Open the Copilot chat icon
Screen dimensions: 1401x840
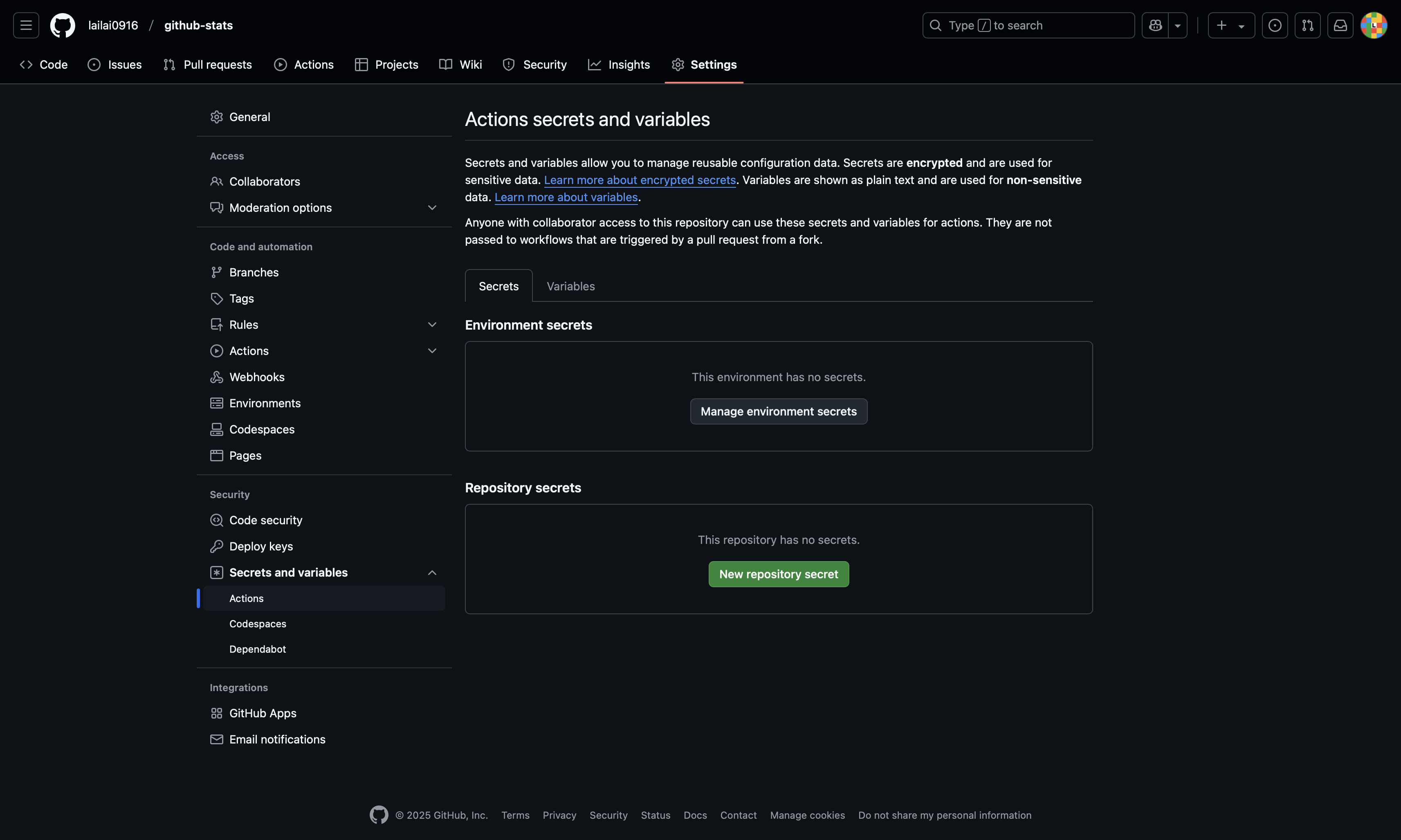pos(1155,25)
